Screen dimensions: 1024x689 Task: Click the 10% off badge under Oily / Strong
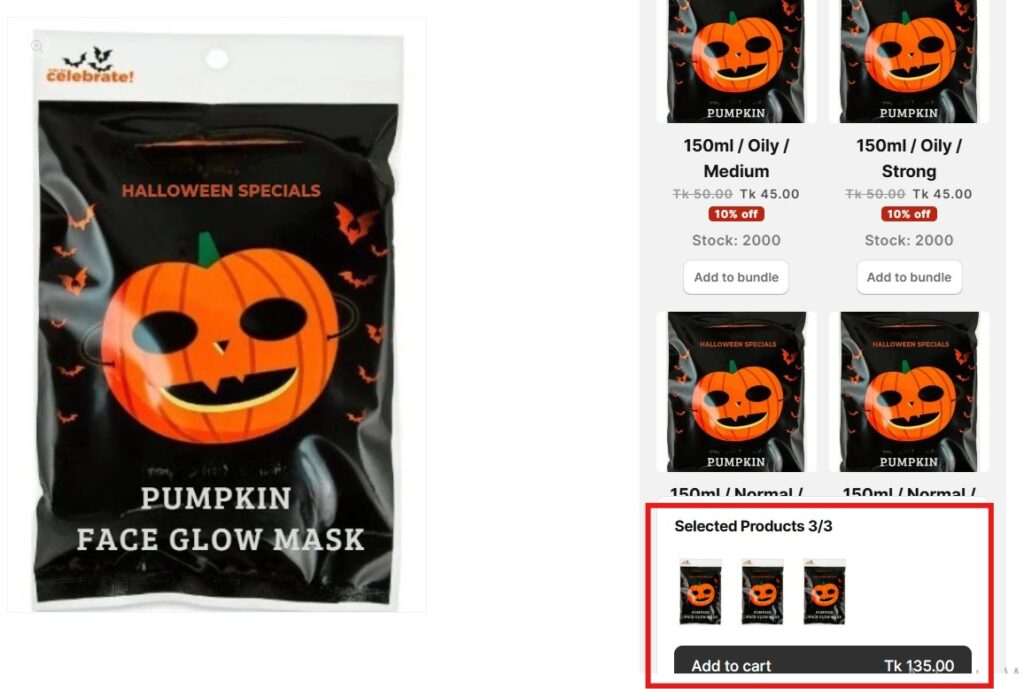tap(909, 214)
